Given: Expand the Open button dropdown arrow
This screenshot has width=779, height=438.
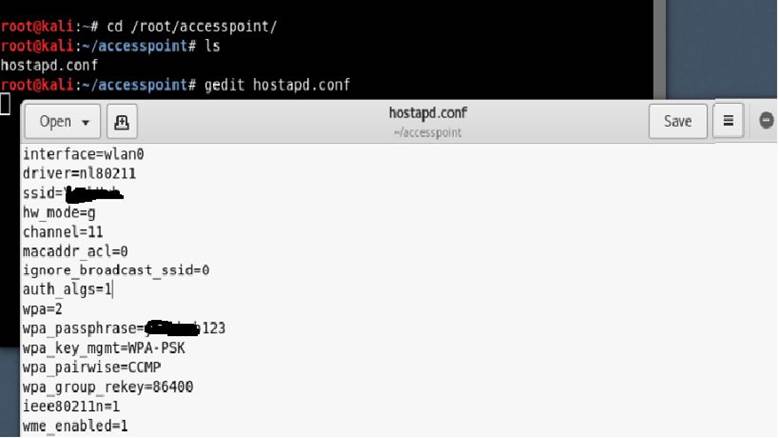Looking at the screenshot, I should point(85,122).
